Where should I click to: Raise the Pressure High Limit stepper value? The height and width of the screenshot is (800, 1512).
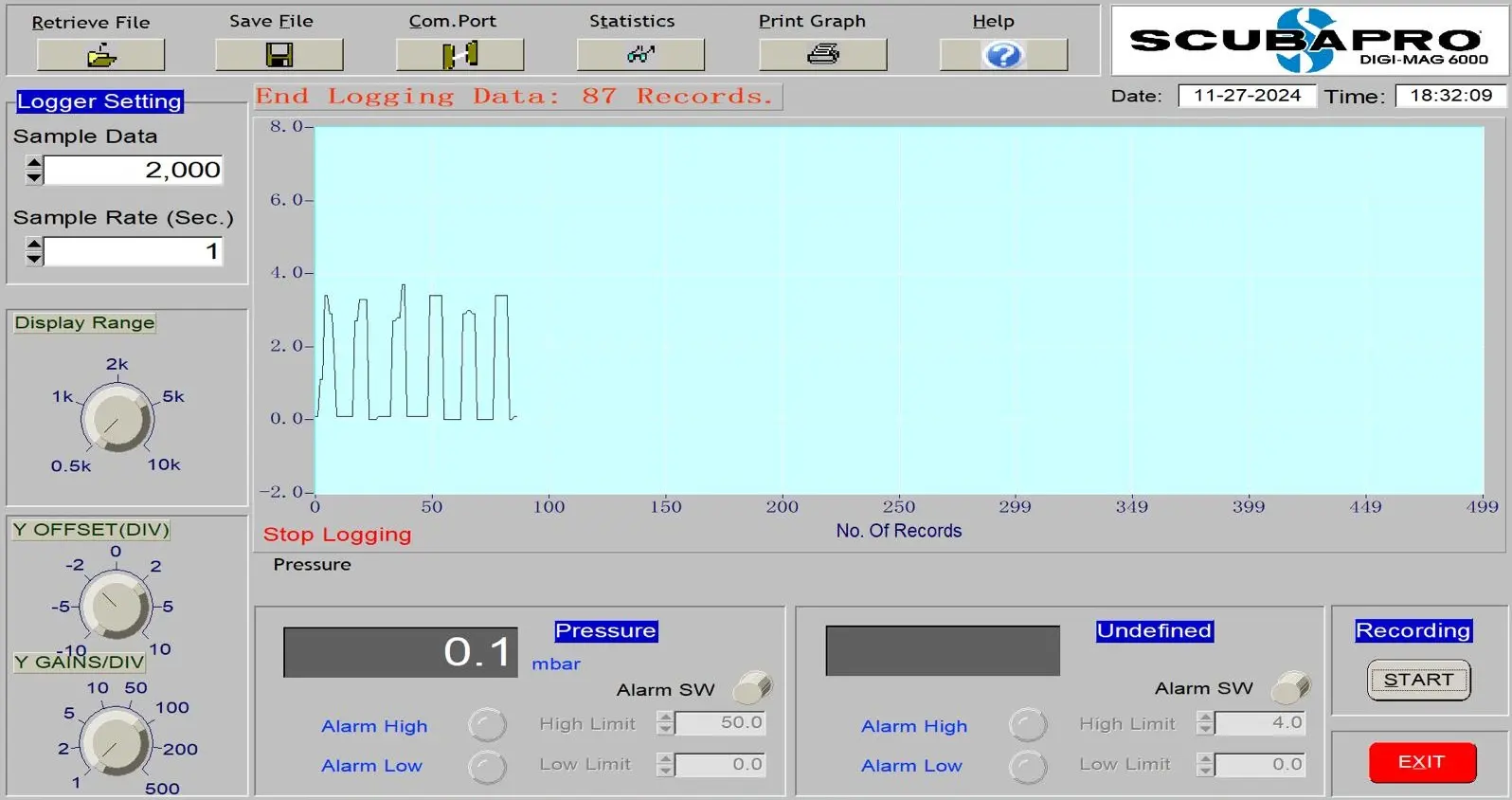pos(665,718)
